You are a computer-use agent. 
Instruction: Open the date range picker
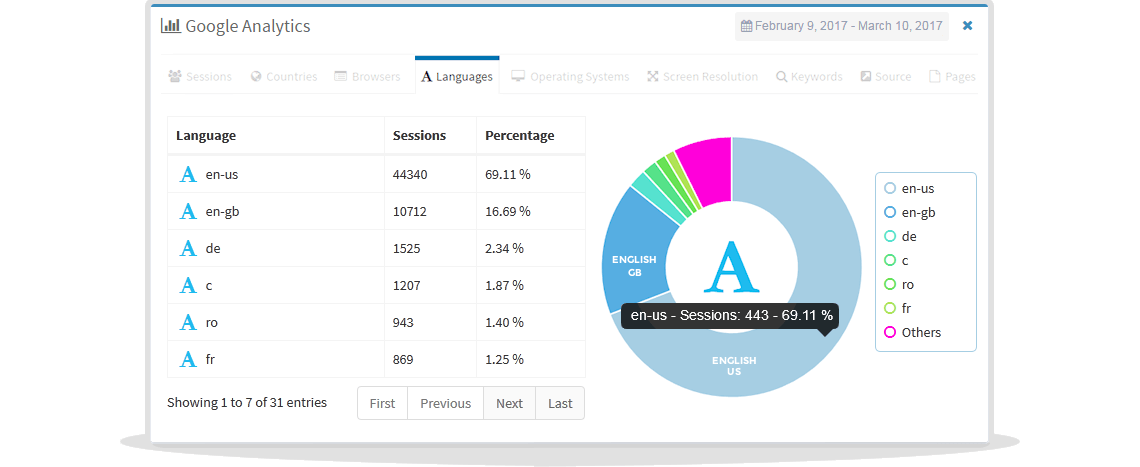click(x=841, y=26)
